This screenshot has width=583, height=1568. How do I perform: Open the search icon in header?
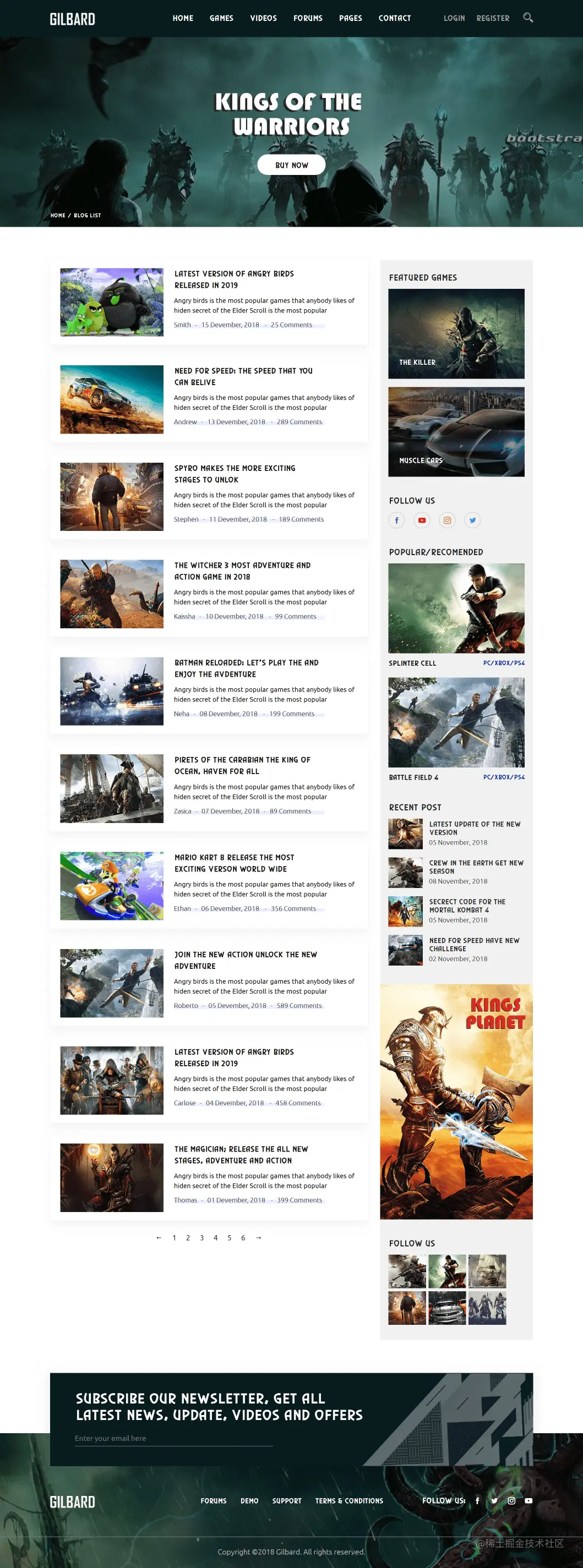point(527,18)
